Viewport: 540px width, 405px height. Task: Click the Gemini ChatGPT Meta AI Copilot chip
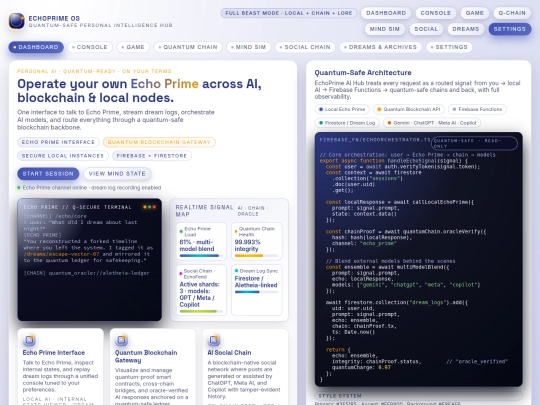pyautogui.click(x=432, y=123)
